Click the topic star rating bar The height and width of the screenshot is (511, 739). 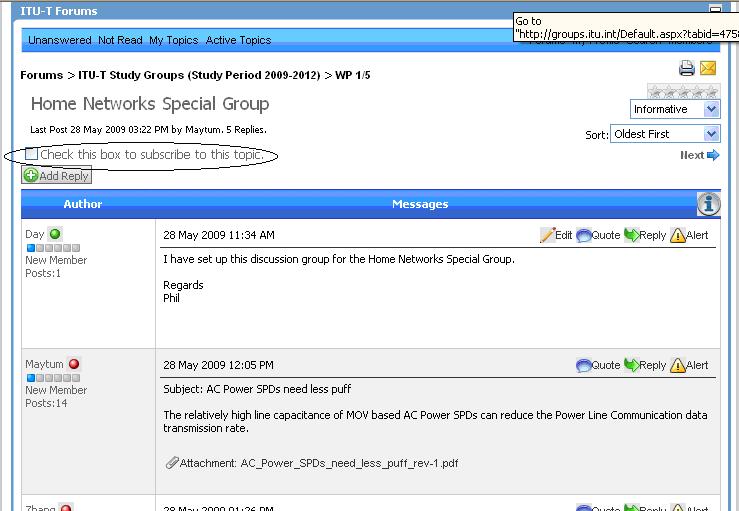tap(683, 91)
